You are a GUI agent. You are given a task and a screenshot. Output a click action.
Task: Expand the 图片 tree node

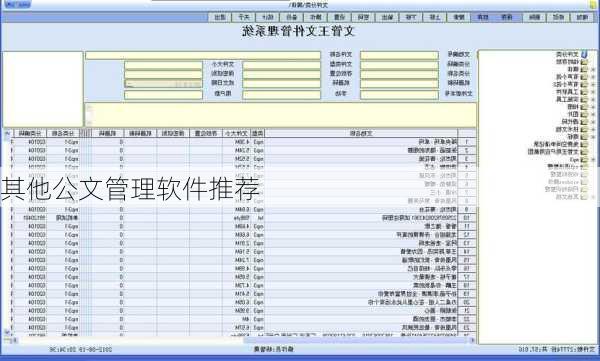pyautogui.click(x=593, y=114)
